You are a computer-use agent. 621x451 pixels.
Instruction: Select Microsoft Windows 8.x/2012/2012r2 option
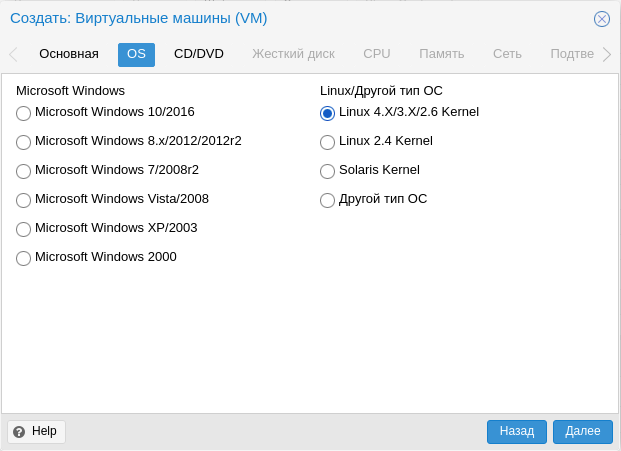tap(23, 142)
